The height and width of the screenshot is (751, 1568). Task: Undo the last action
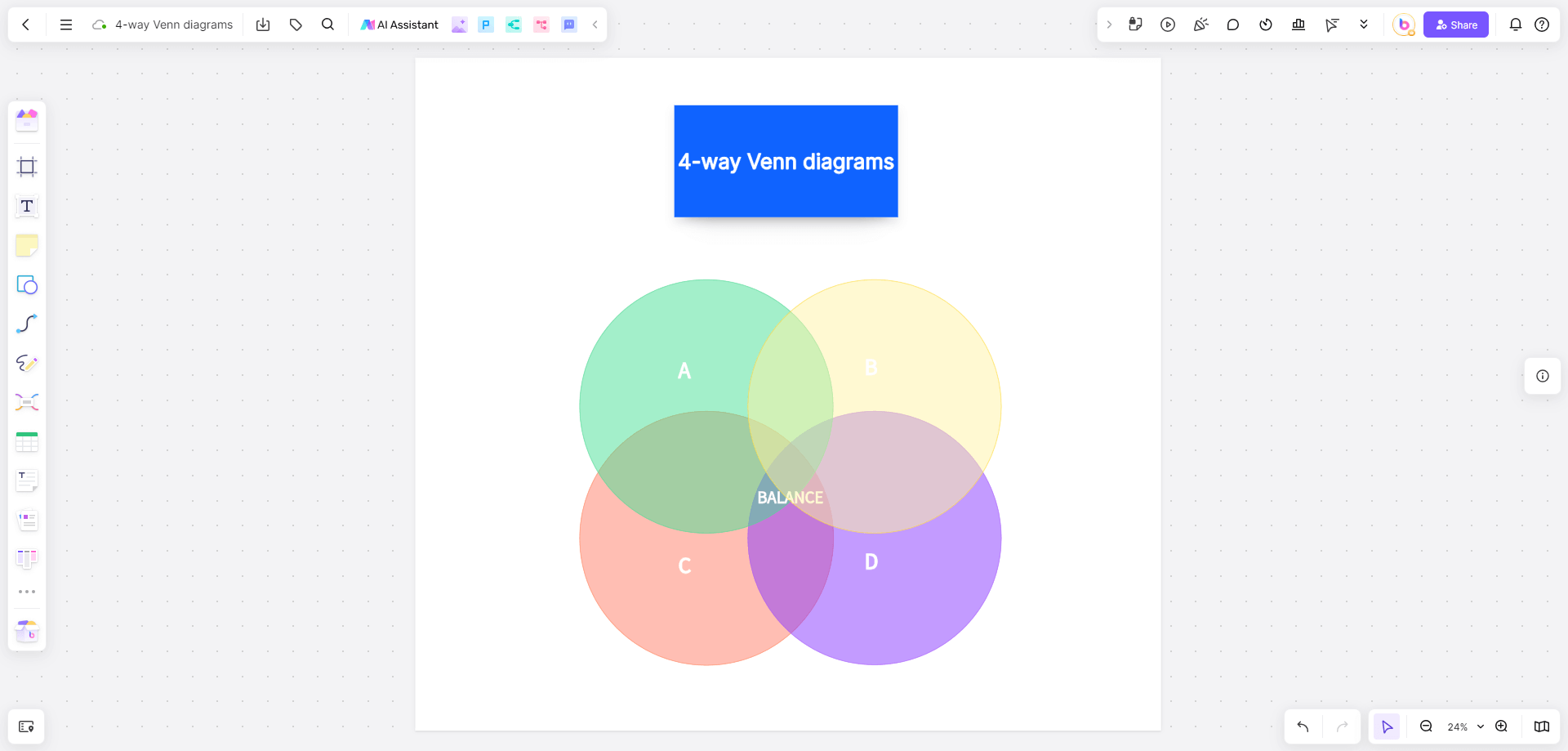tap(1303, 726)
